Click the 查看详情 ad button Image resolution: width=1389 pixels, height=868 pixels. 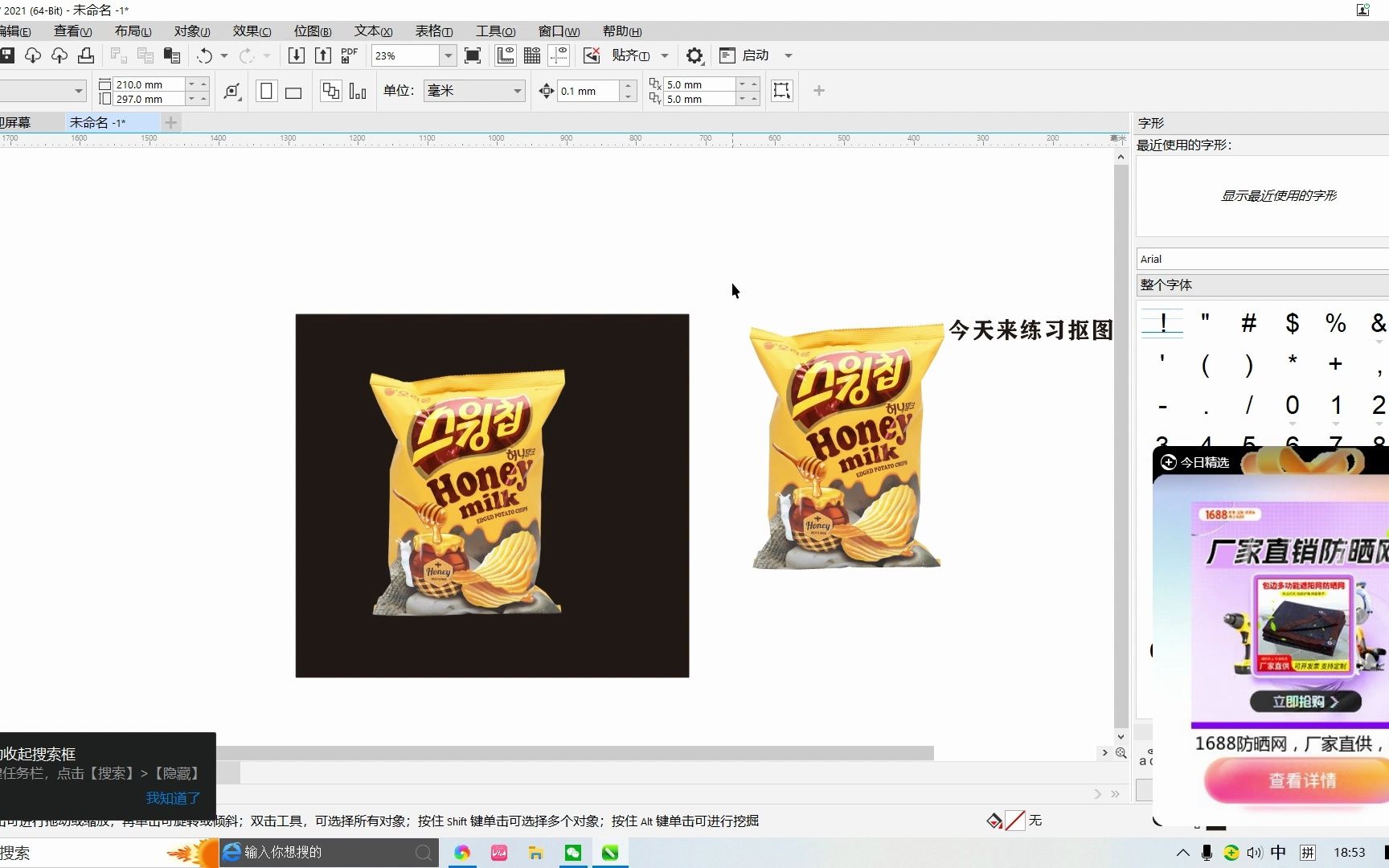tap(1297, 780)
